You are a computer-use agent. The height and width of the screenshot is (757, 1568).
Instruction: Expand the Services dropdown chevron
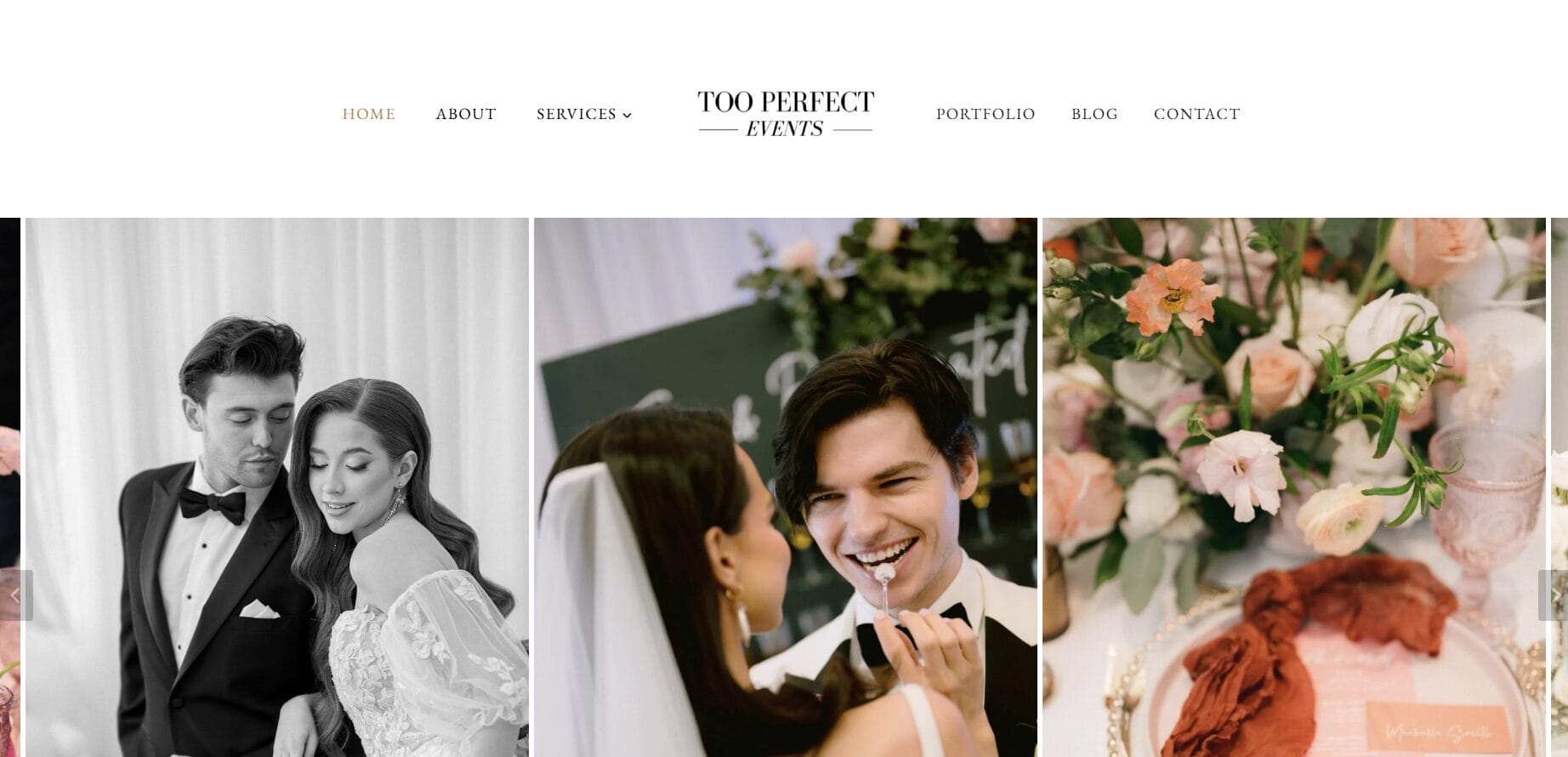[628, 115]
